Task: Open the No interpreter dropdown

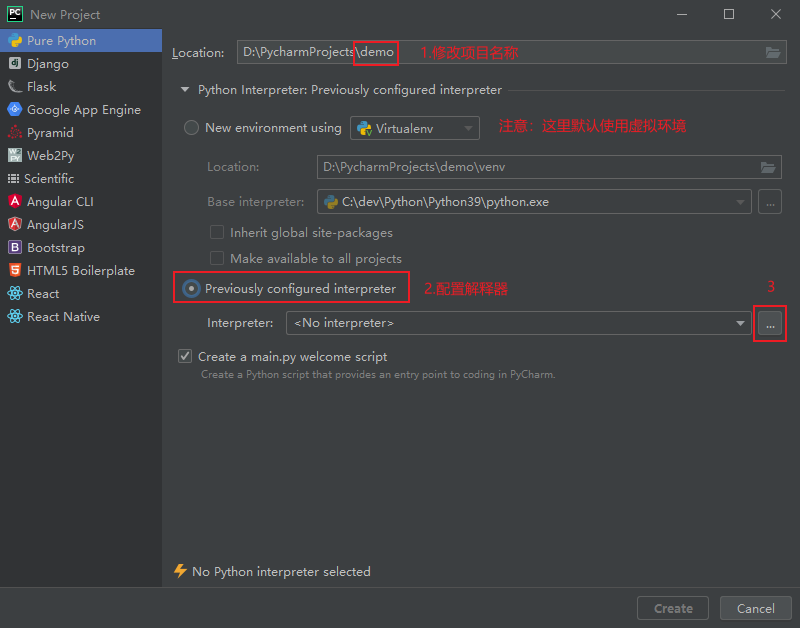Action: (x=518, y=323)
